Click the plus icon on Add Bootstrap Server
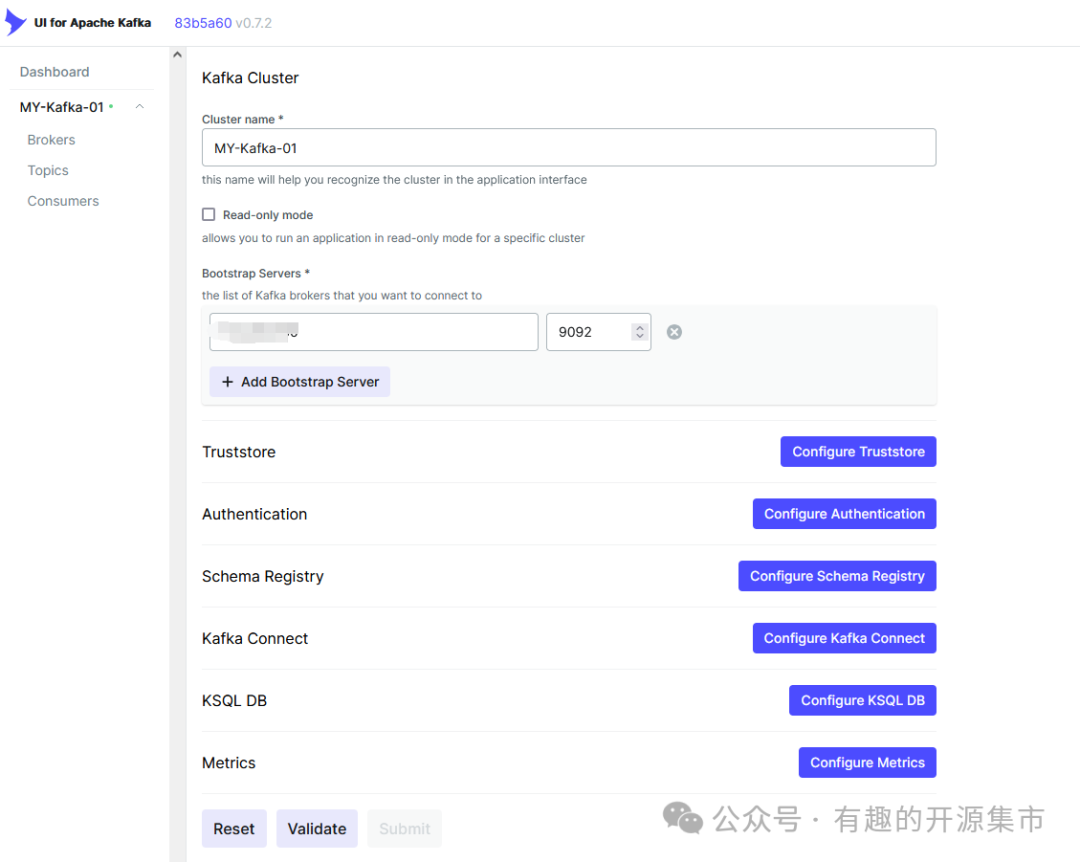The width and height of the screenshot is (1080, 862). 227,382
